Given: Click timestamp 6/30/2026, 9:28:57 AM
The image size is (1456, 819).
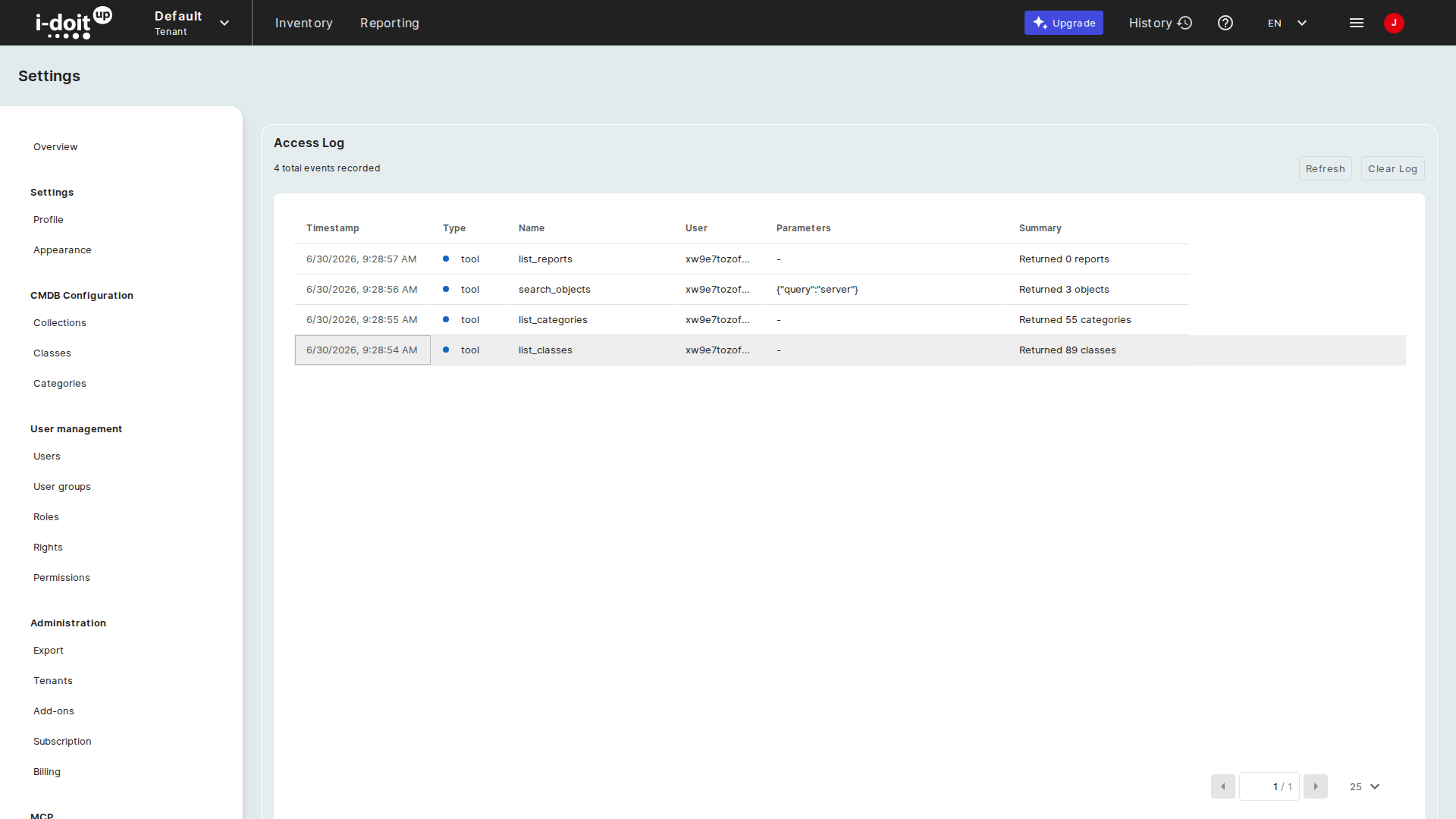Looking at the screenshot, I should point(362,259).
